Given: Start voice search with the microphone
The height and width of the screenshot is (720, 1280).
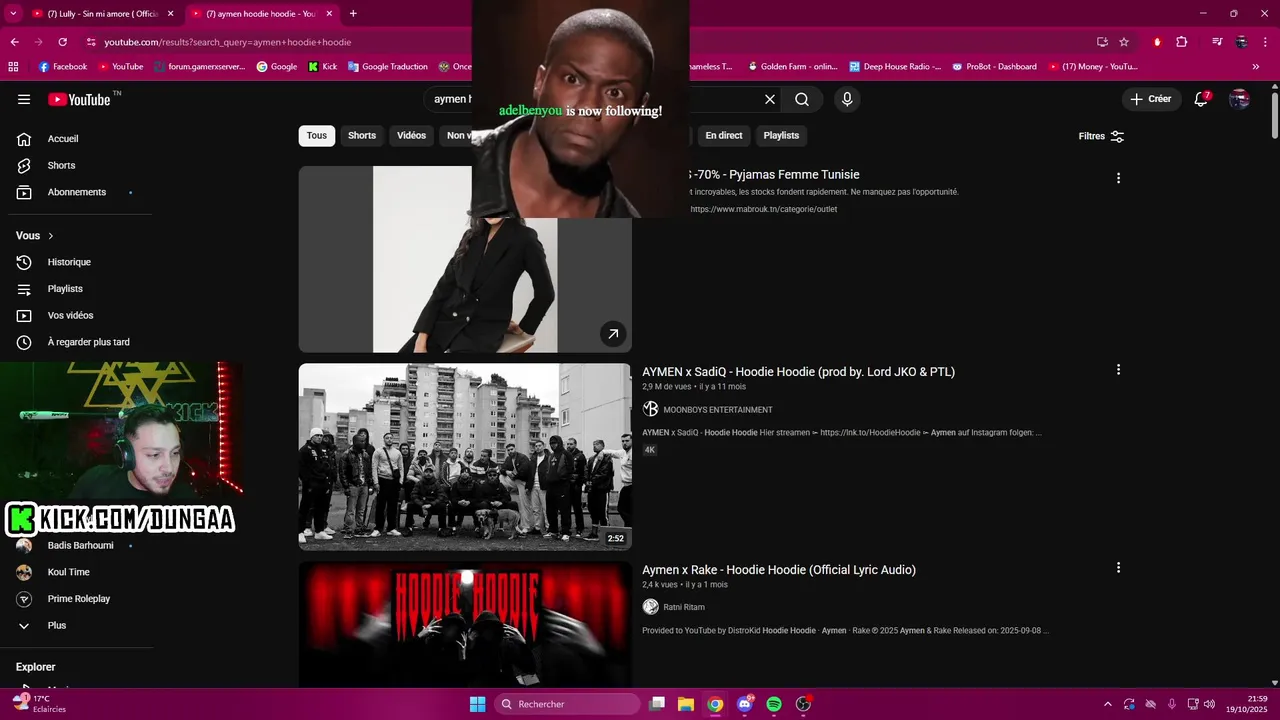Looking at the screenshot, I should click(847, 99).
